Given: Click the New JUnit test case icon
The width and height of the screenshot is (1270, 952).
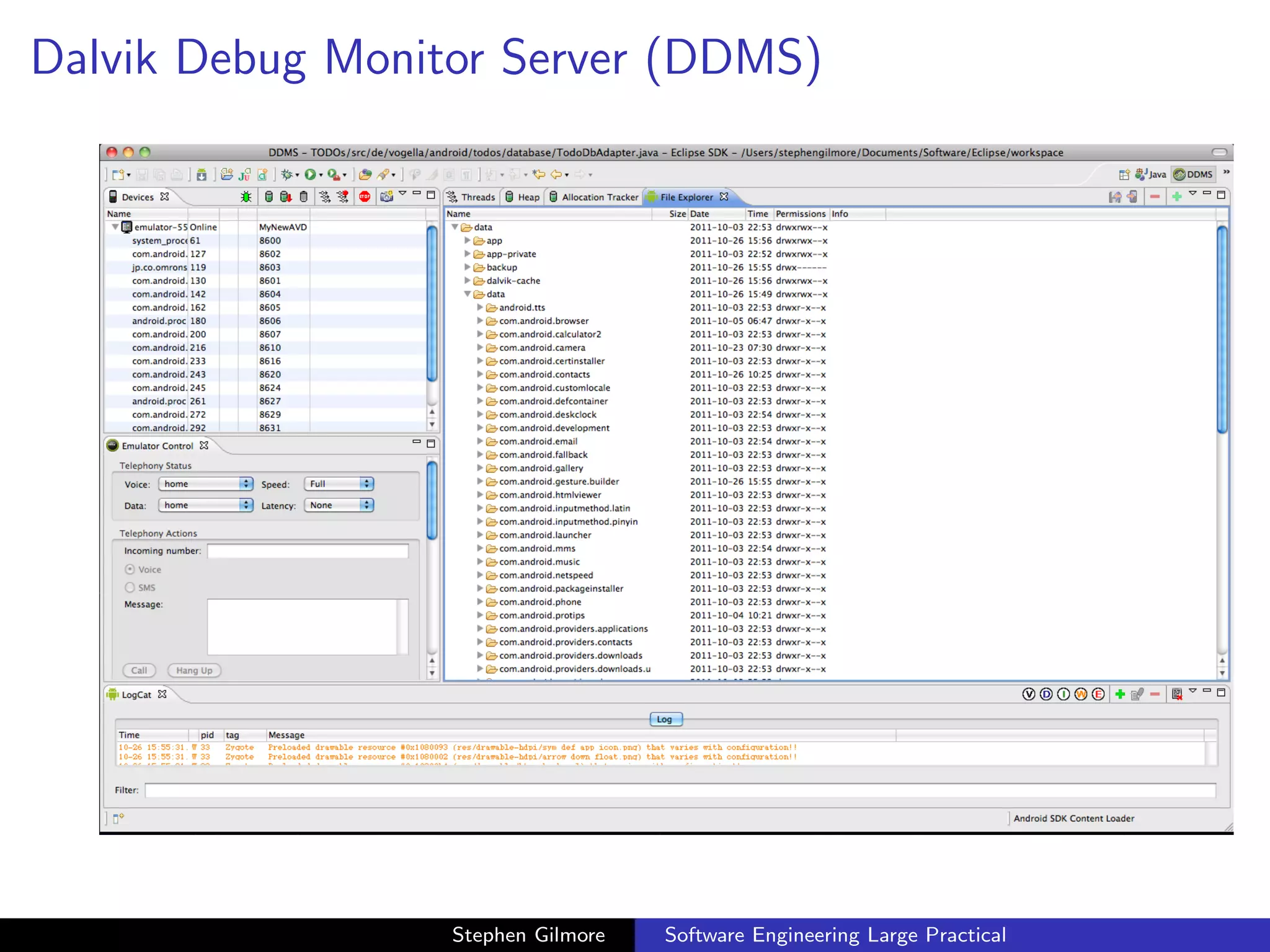Looking at the screenshot, I should point(244,175).
